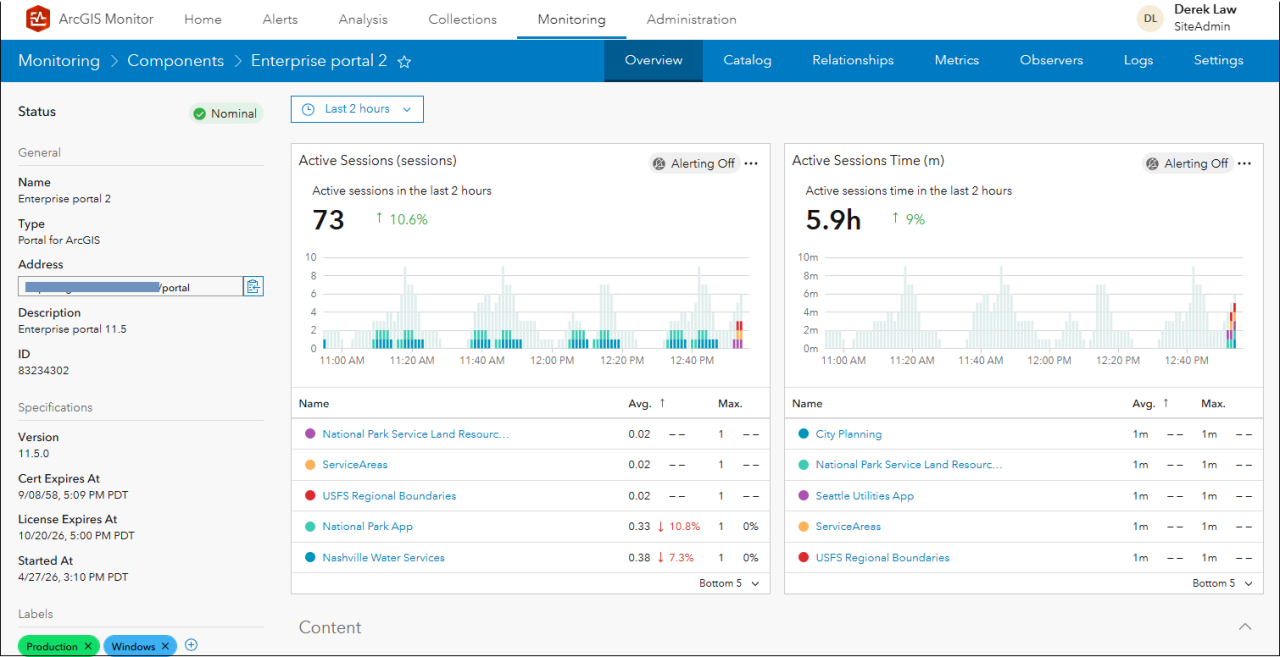Viewport: 1280px width, 657px height.
Task: Click the 73 active sessions value
Action: click(x=328, y=220)
